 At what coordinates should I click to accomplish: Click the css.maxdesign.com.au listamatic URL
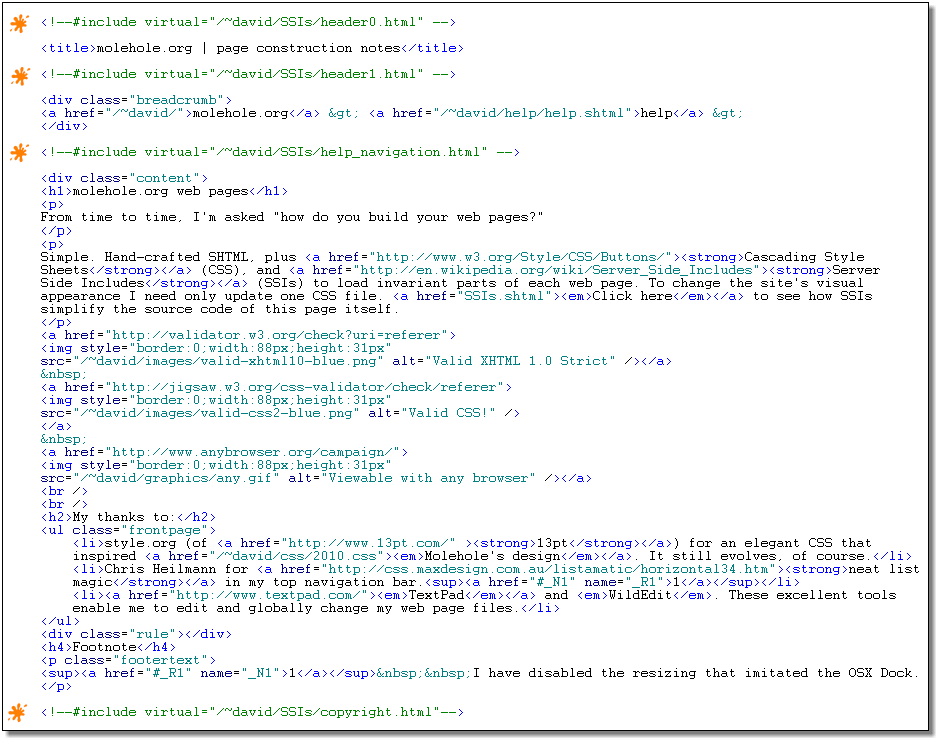click(x=549, y=569)
